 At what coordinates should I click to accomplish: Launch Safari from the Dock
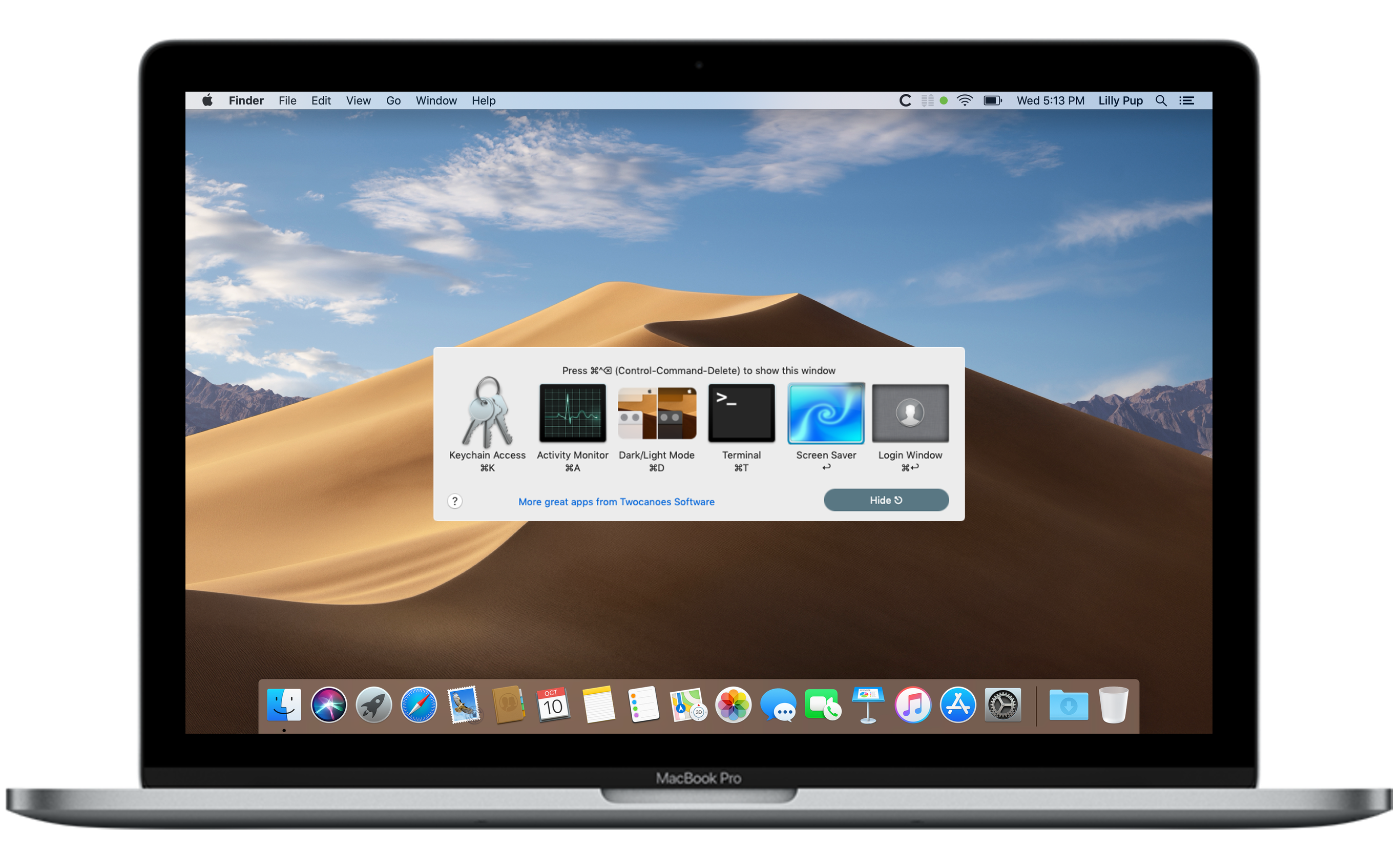coord(419,705)
